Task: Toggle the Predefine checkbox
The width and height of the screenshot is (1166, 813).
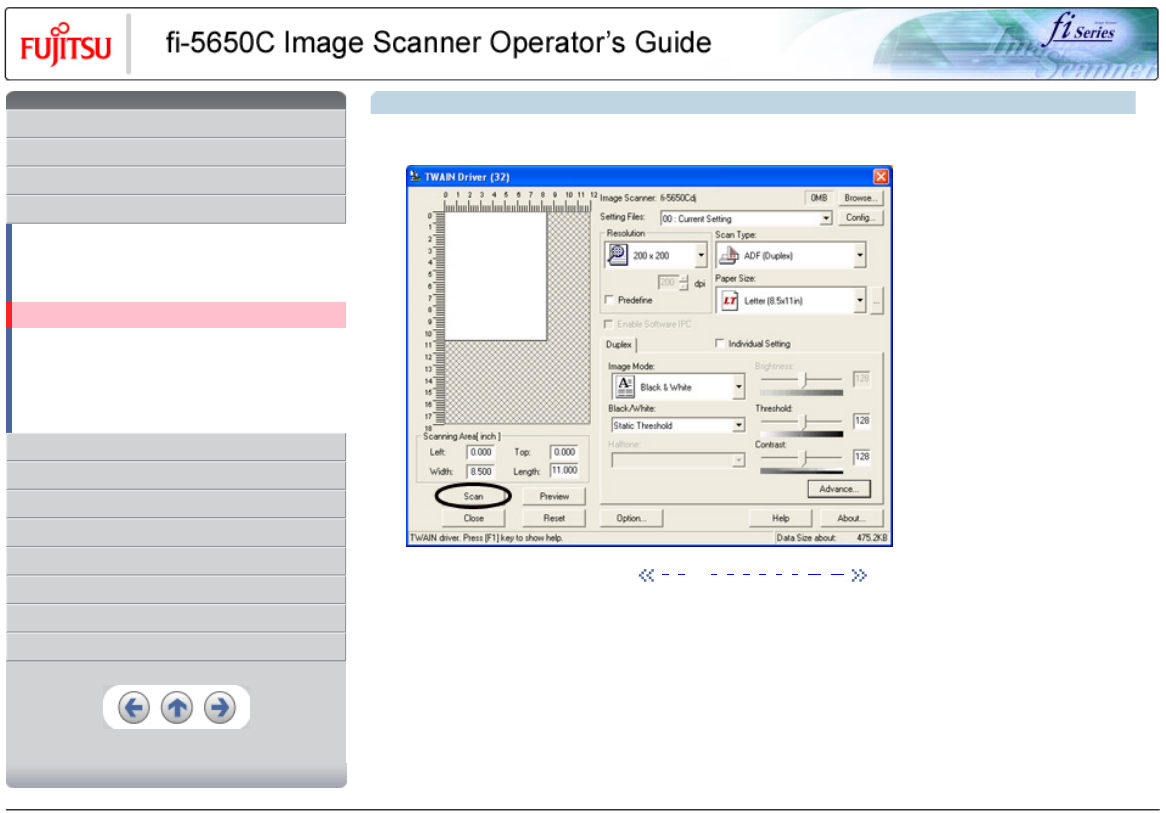Action: [x=610, y=300]
